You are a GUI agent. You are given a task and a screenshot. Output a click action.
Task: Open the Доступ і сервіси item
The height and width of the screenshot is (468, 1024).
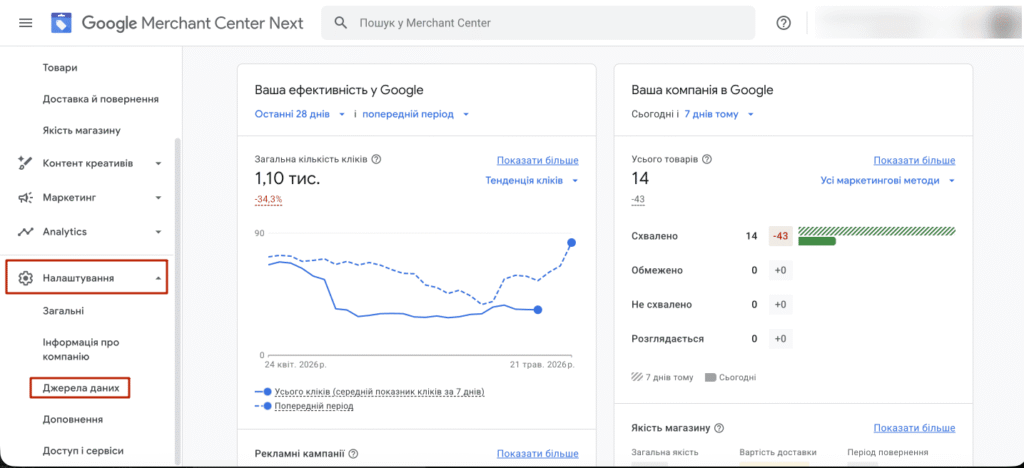(x=83, y=450)
